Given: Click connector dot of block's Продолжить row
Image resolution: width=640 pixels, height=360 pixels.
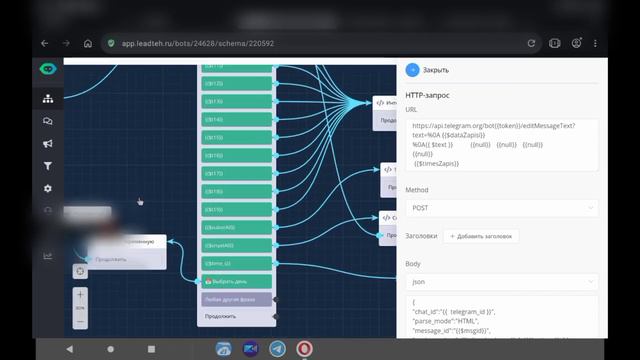Looking at the screenshot, I should pos(276,316).
